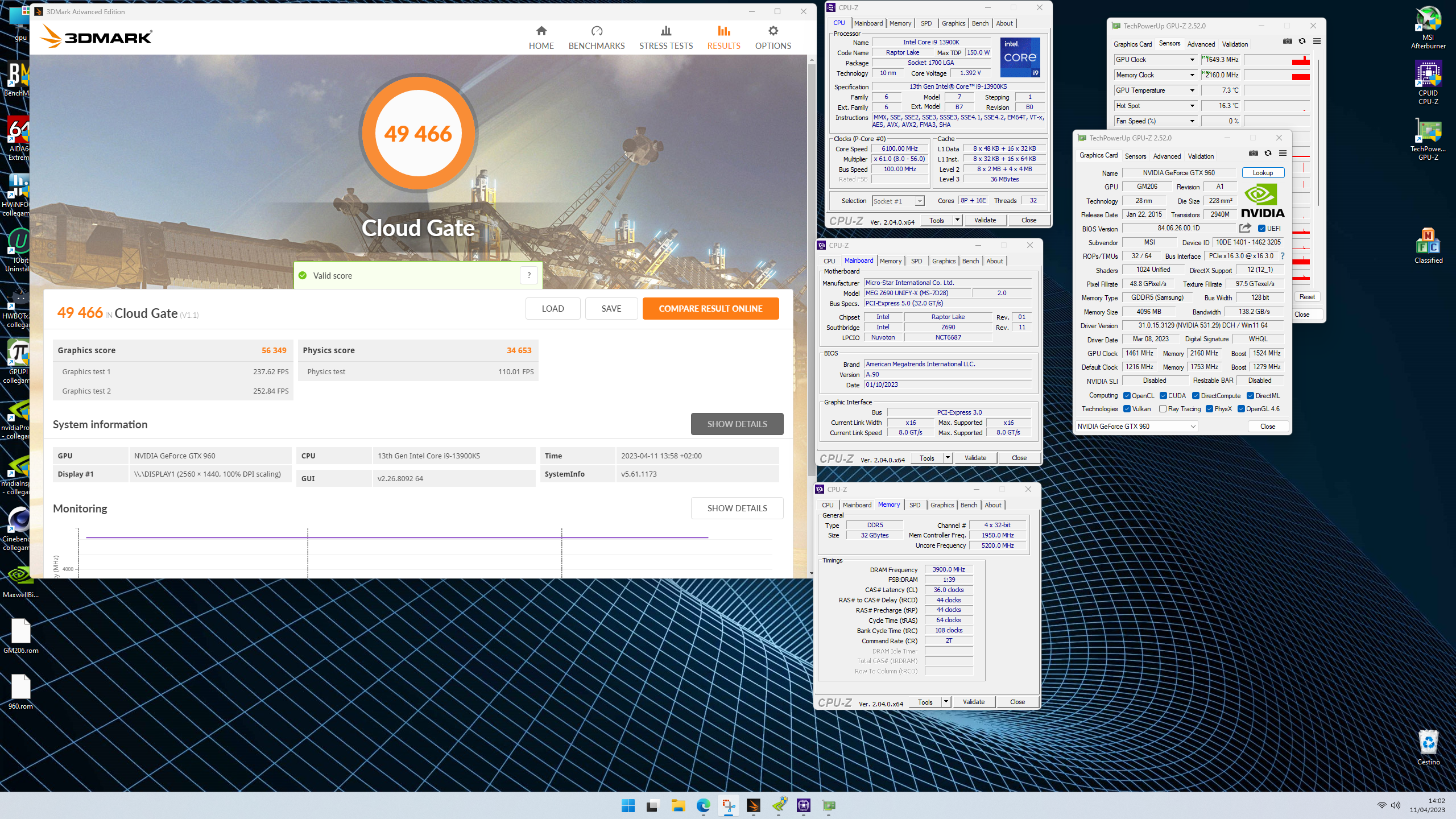Click Reset button in GPU-Z Sensors window
Viewport: 1456px width, 819px height.
coord(1307,297)
